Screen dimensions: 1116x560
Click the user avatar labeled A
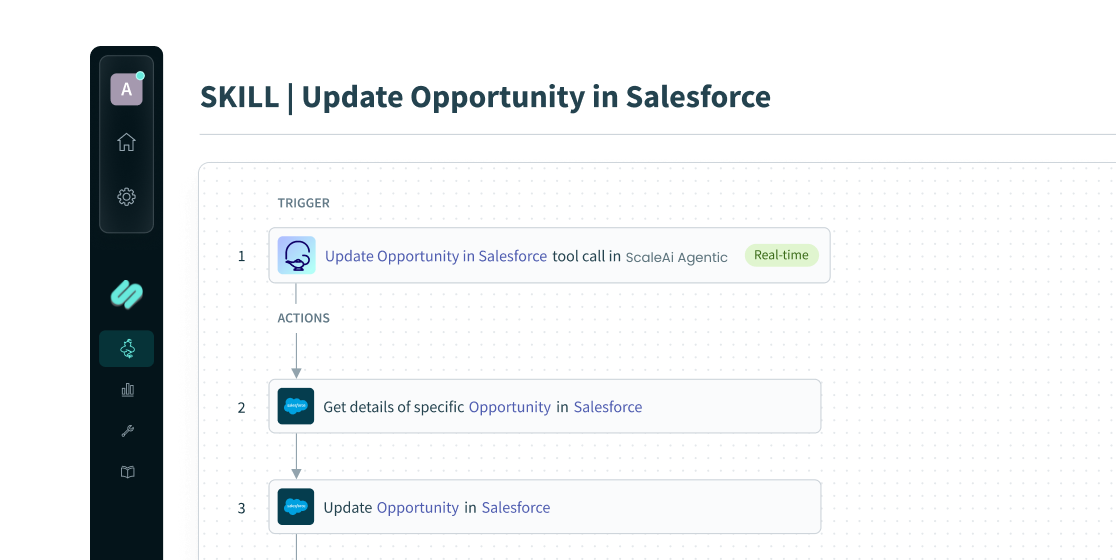[x=127, y=89]
